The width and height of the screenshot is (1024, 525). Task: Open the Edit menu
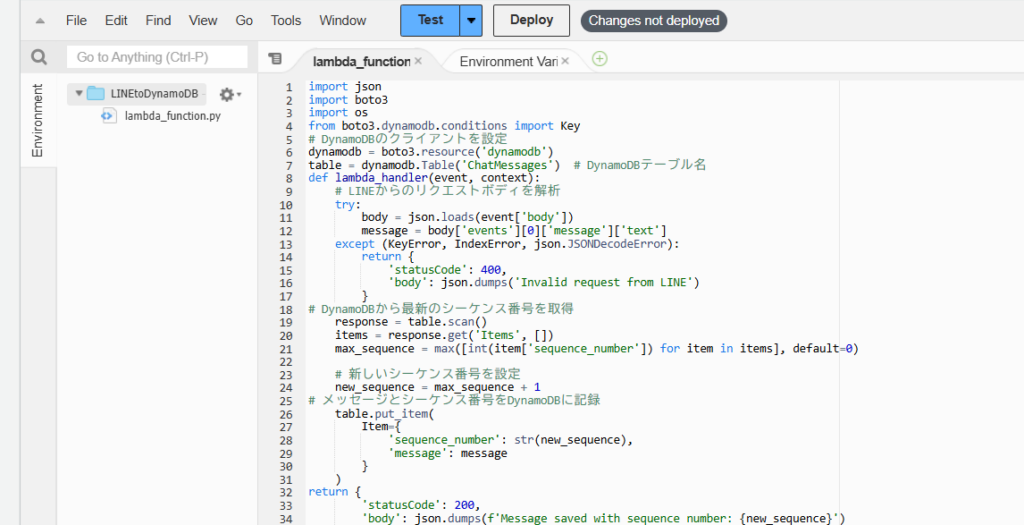pyautogui.click(x=116, y=21)
